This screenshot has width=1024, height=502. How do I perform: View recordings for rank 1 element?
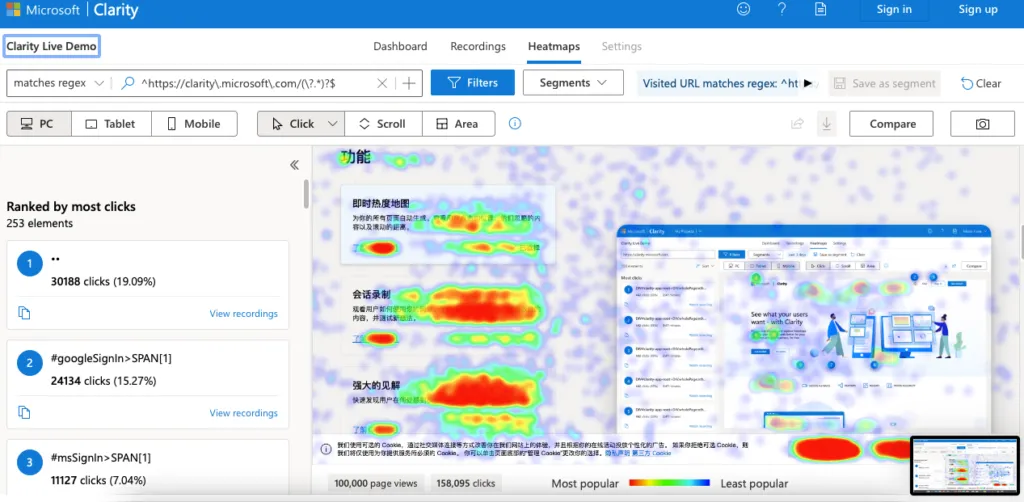[244, 314]
